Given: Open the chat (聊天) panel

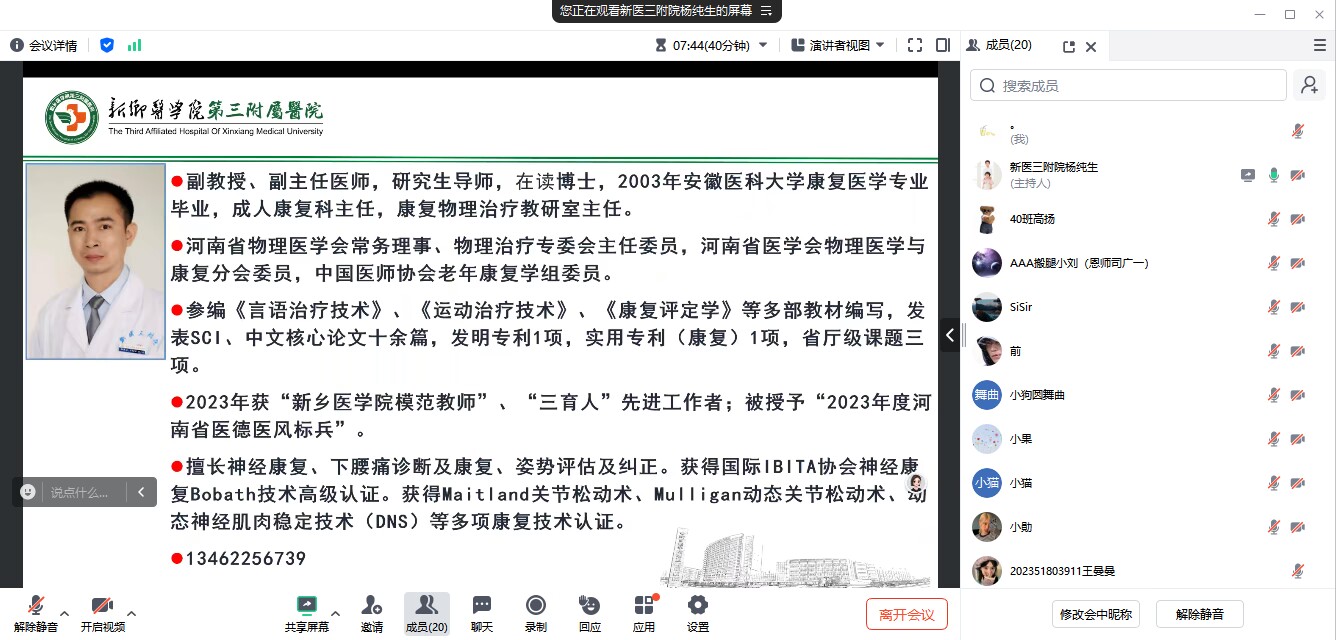Looking at the screenshot, I should (482, 612).
